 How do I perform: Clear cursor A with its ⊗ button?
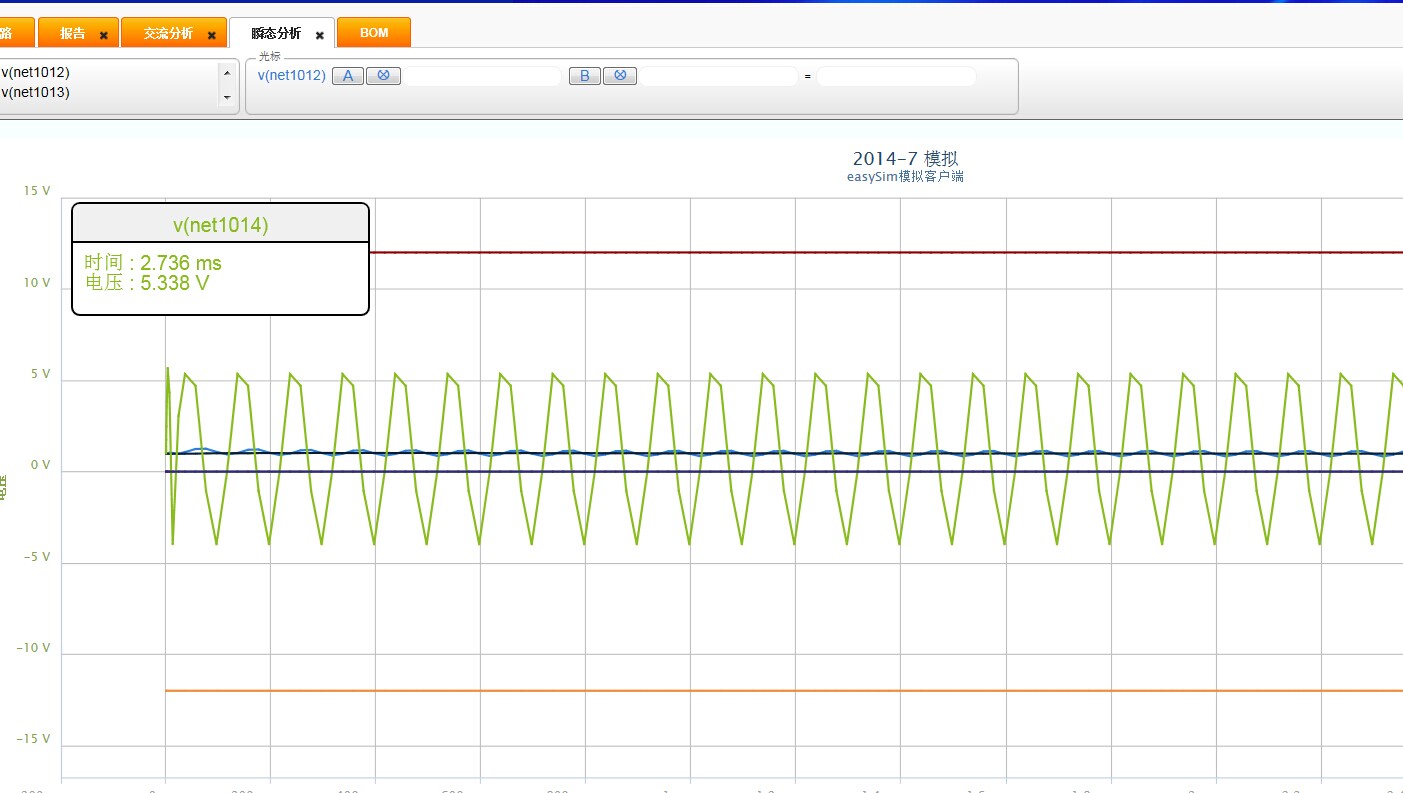tap(383, 76)
